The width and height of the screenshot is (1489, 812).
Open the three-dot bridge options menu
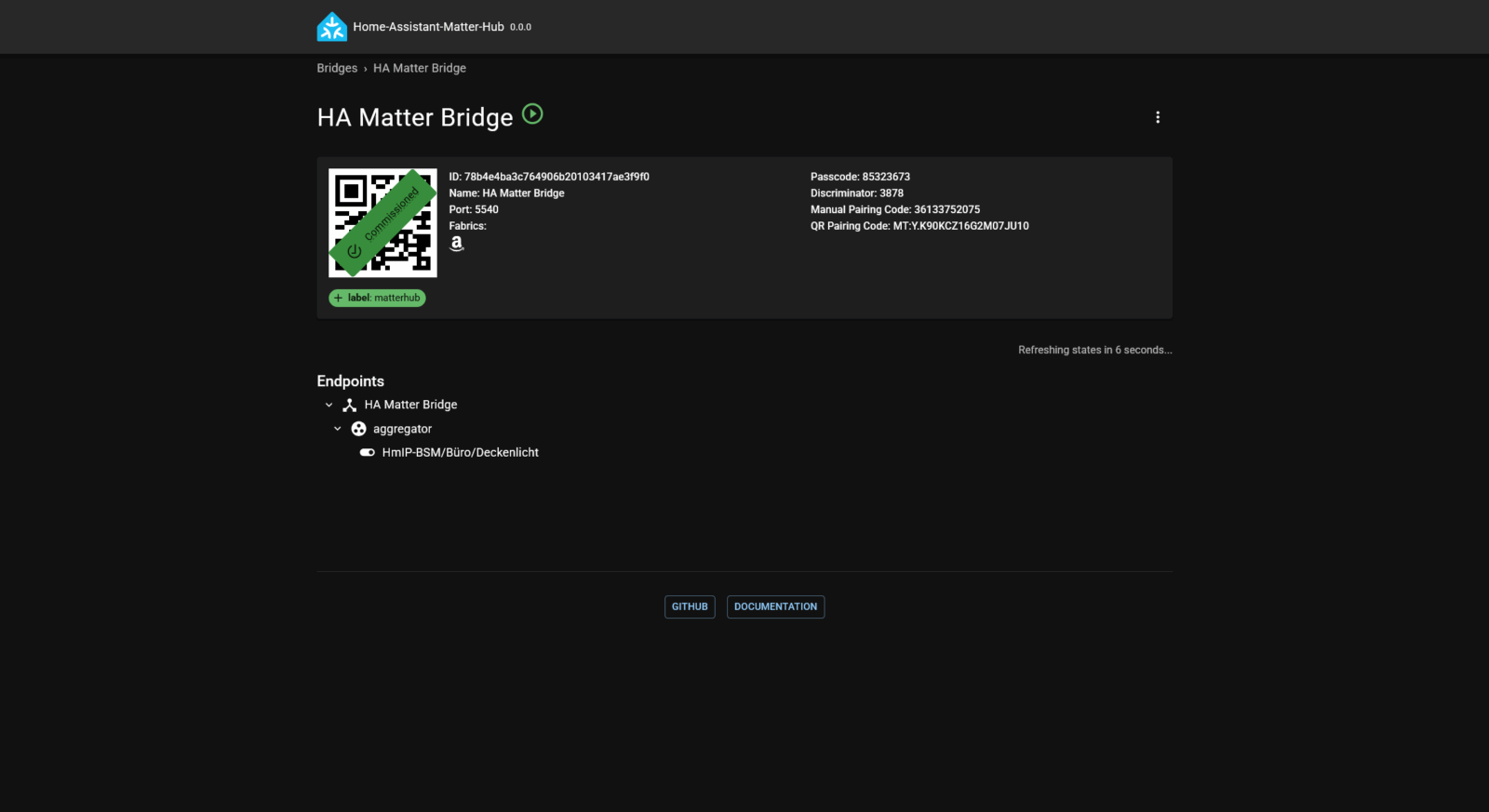pyautogui.click(x=1158, y=117)
